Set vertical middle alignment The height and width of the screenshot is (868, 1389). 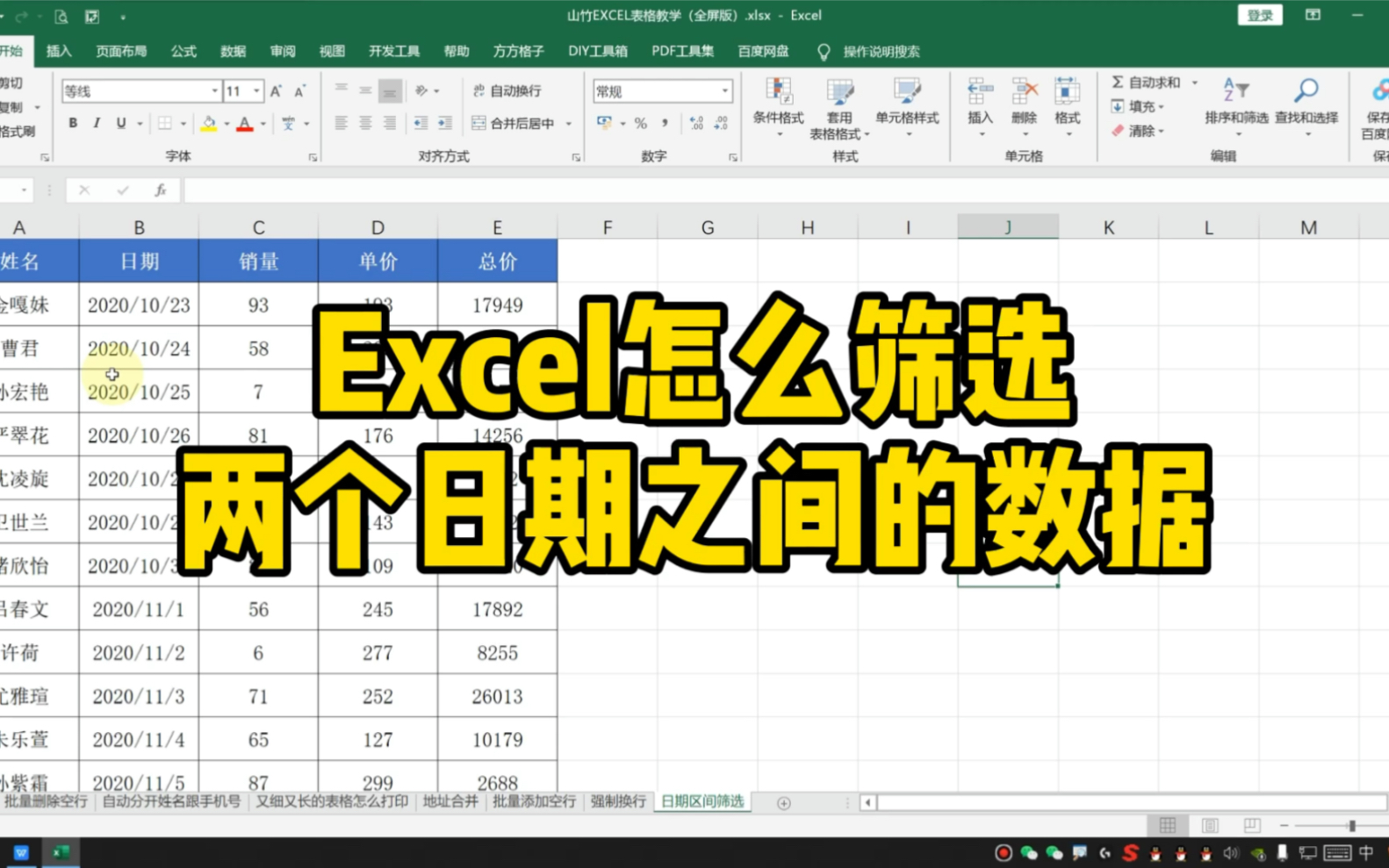(365, 90)
